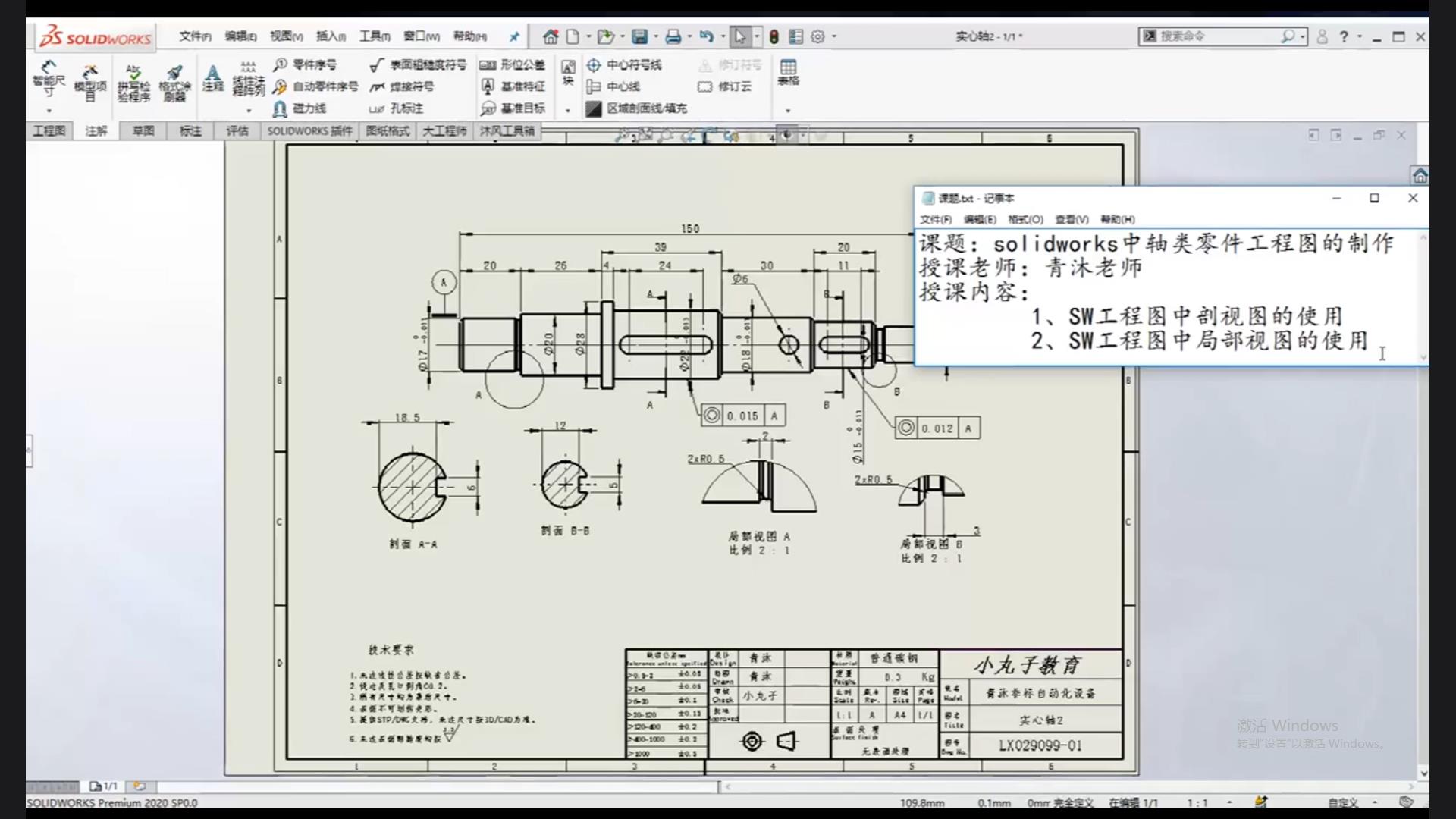Open the linear note pattern (线性注释阵列) tool

[x=248, y=79]
